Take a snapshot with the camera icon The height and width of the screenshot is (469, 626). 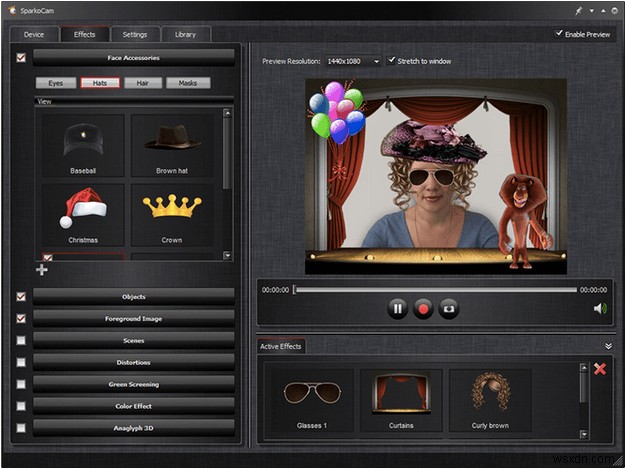coord(448,309)
